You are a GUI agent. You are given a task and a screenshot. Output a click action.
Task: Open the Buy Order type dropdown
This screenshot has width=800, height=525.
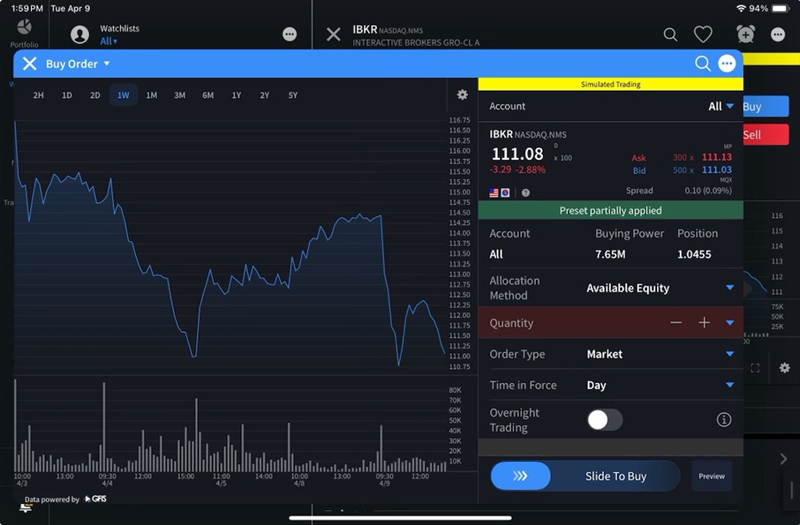coord(78,64)
